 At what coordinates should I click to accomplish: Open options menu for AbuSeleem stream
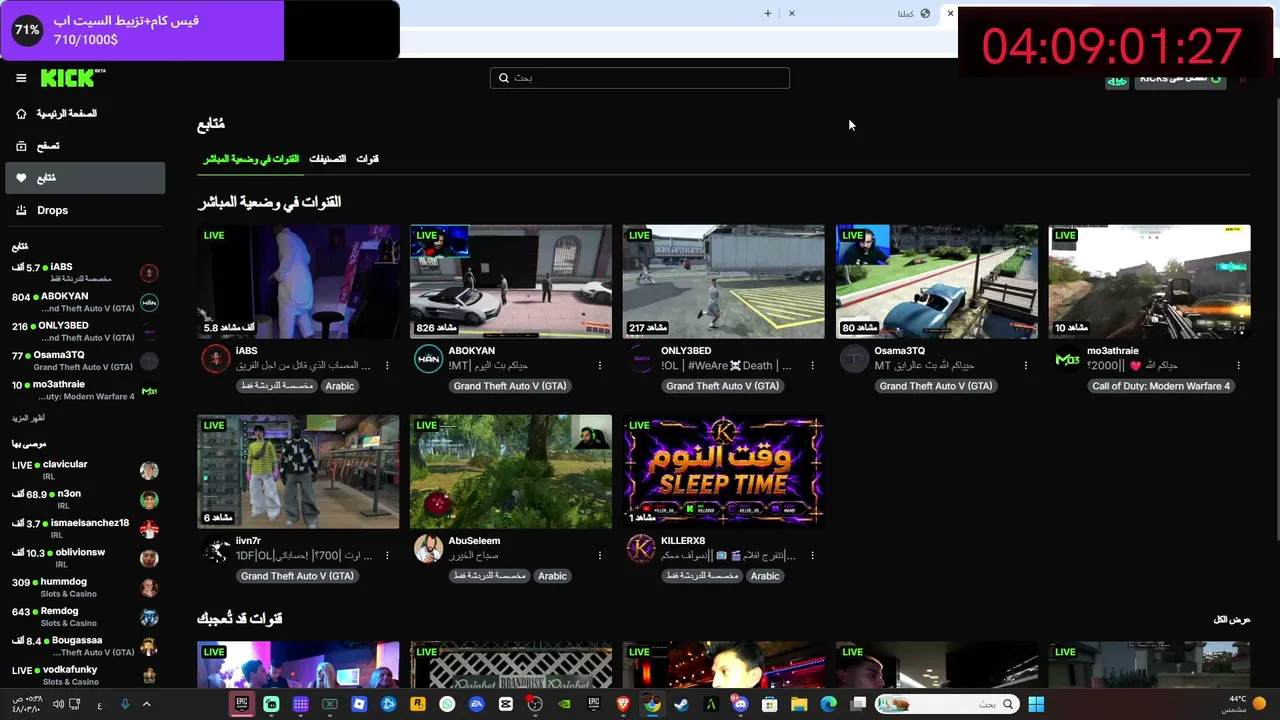(x=600, y=555)
